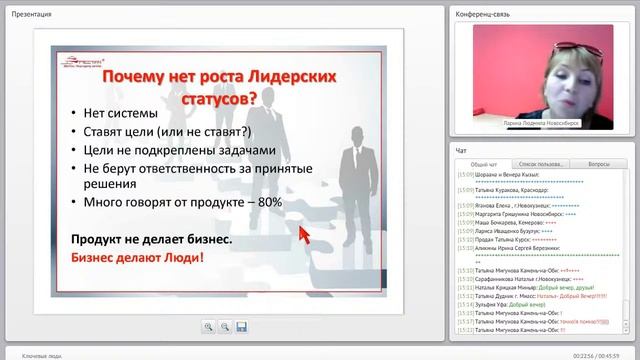This screenshot has width=640, height=360.
Task: Select chat message from Татьяна Дудник г. Миасс
Action: coord(532,296)
